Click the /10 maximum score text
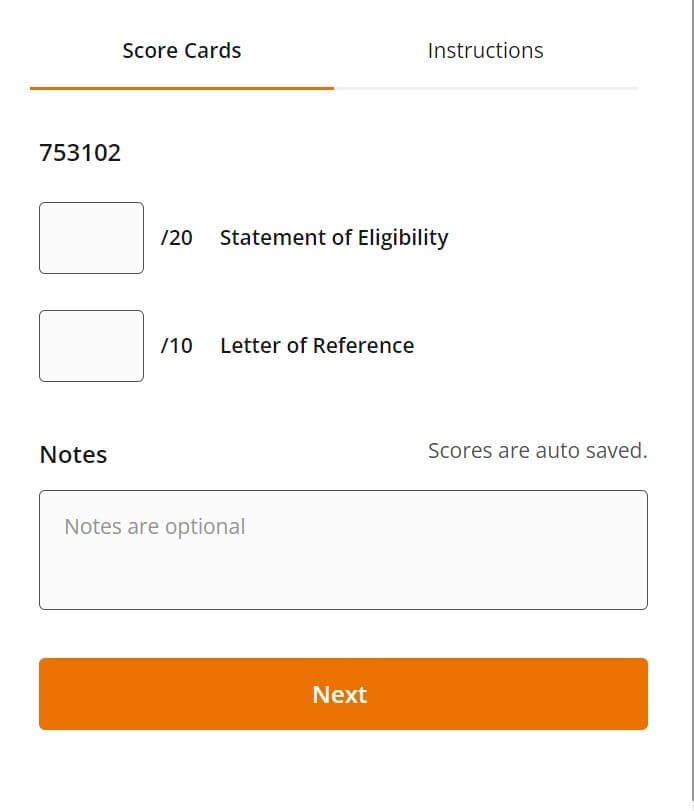The height and width of the screenshot is (811, 694). (x=177, y=346)
